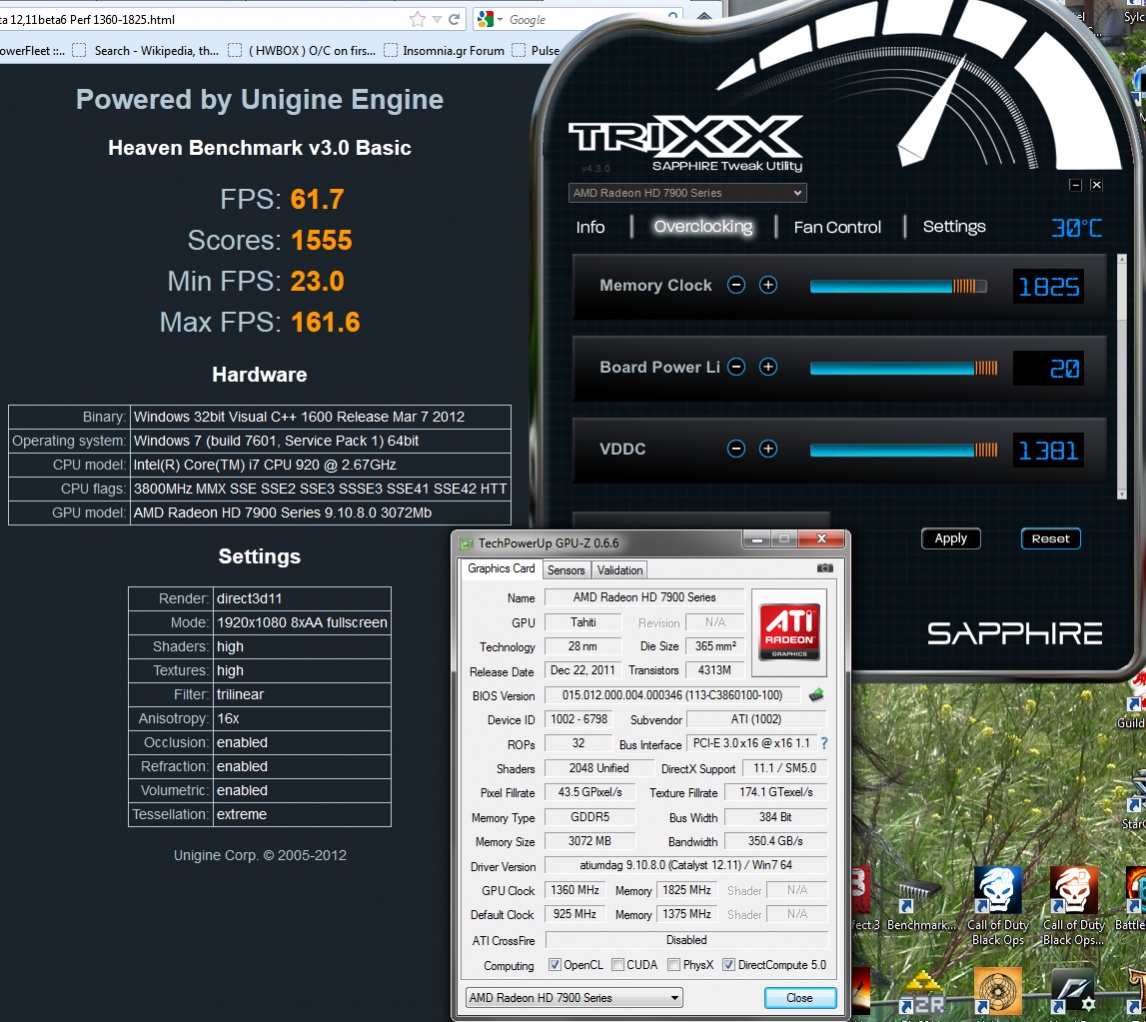Image resolution: width=1146 pixels, height=1022 pixels.
Task: Click the FPS value 61.7
Action: pos(316,199)
